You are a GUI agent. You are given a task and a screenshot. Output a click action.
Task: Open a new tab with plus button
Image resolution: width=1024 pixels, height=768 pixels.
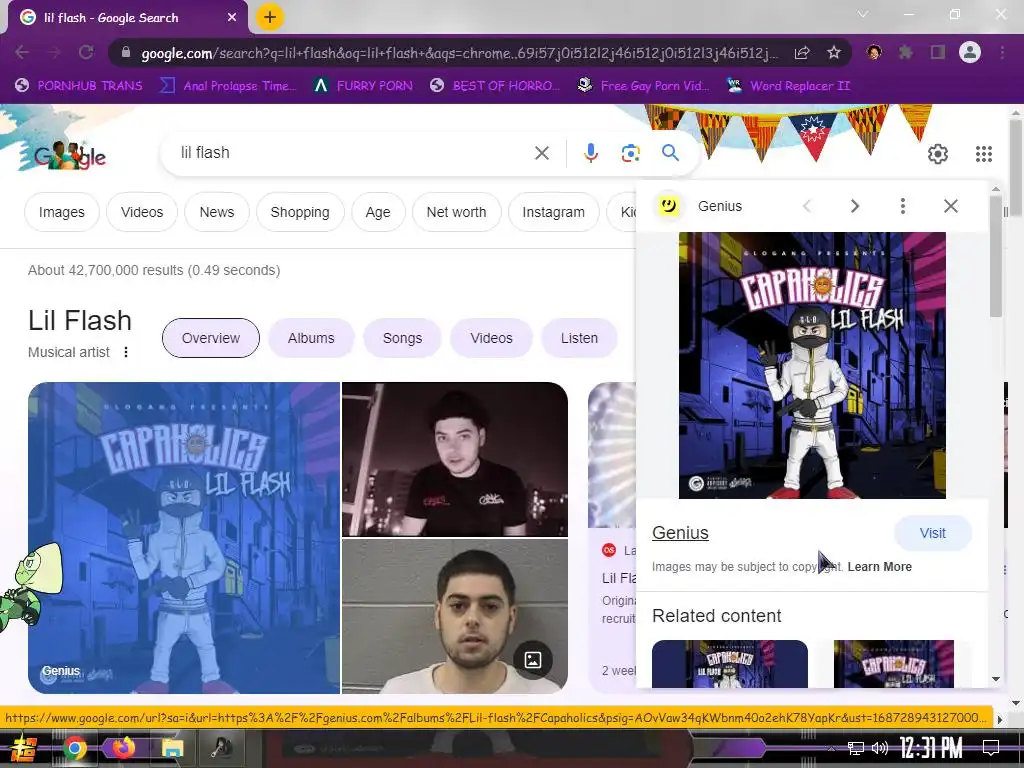270,17
